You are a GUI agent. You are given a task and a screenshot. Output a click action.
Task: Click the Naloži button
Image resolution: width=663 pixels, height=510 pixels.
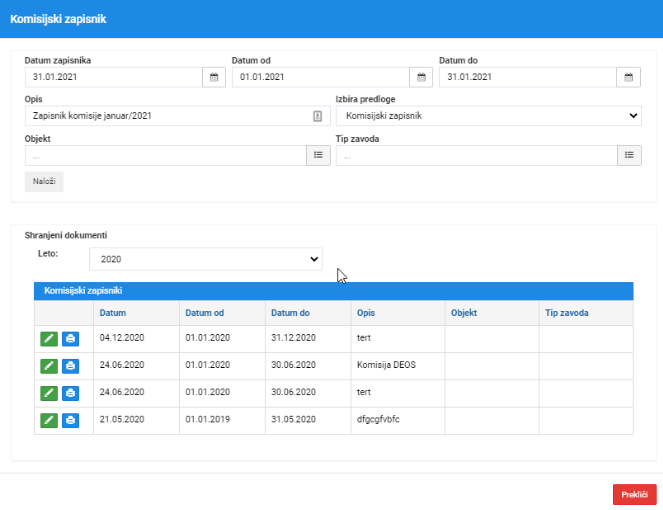pos(44,181)
